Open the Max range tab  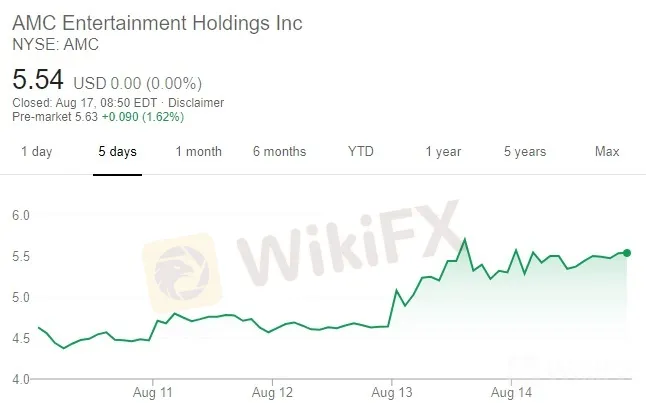607,152
